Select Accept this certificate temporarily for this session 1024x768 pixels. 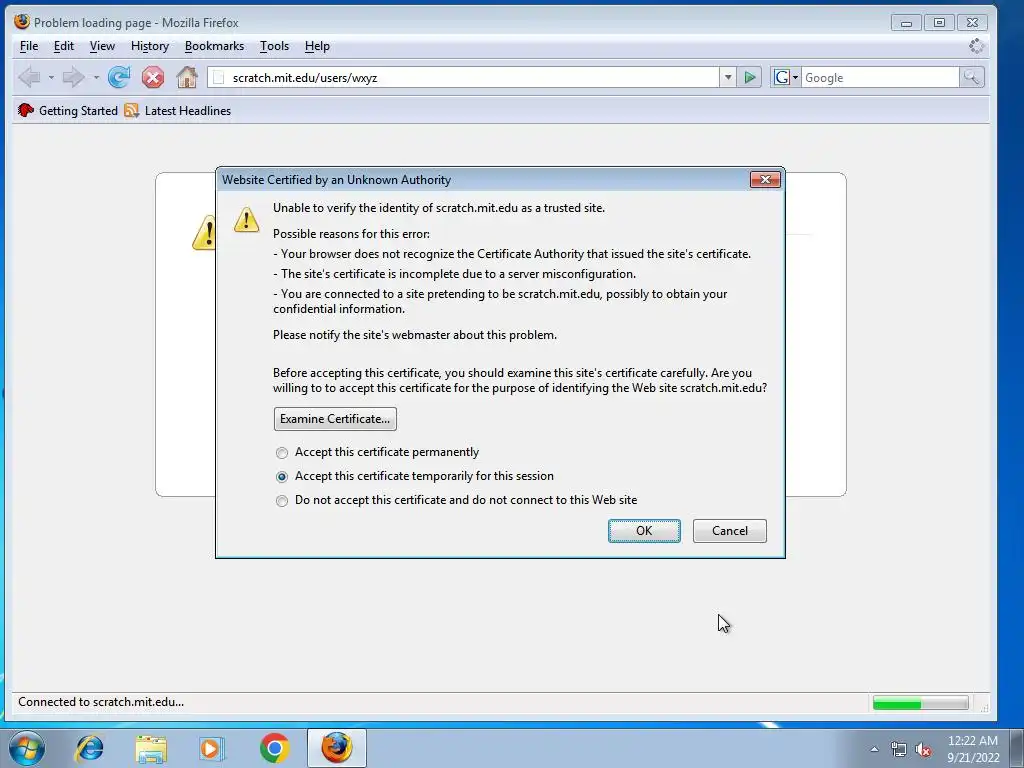(281, 477)
